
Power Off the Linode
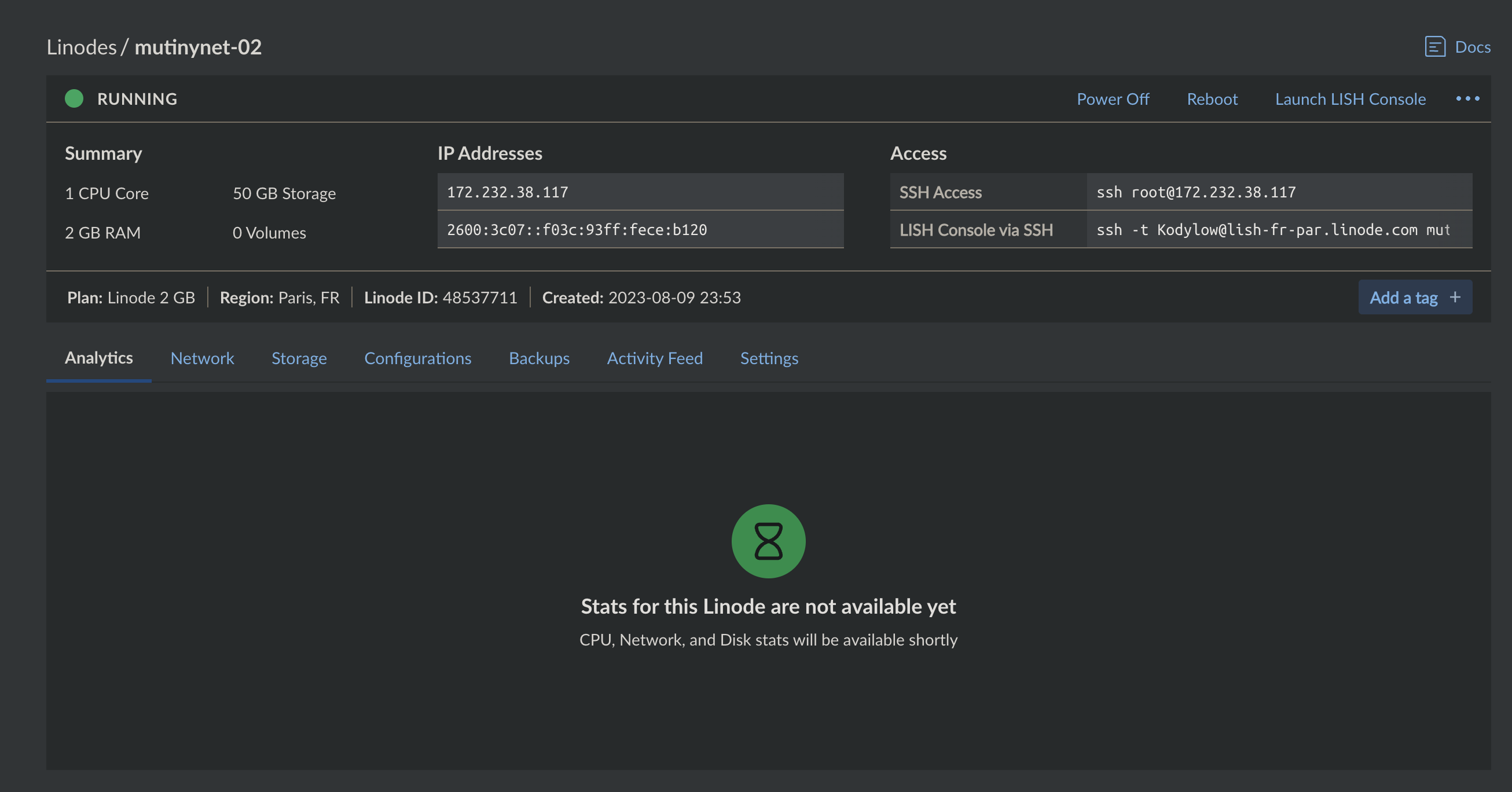click(1113, 98)
